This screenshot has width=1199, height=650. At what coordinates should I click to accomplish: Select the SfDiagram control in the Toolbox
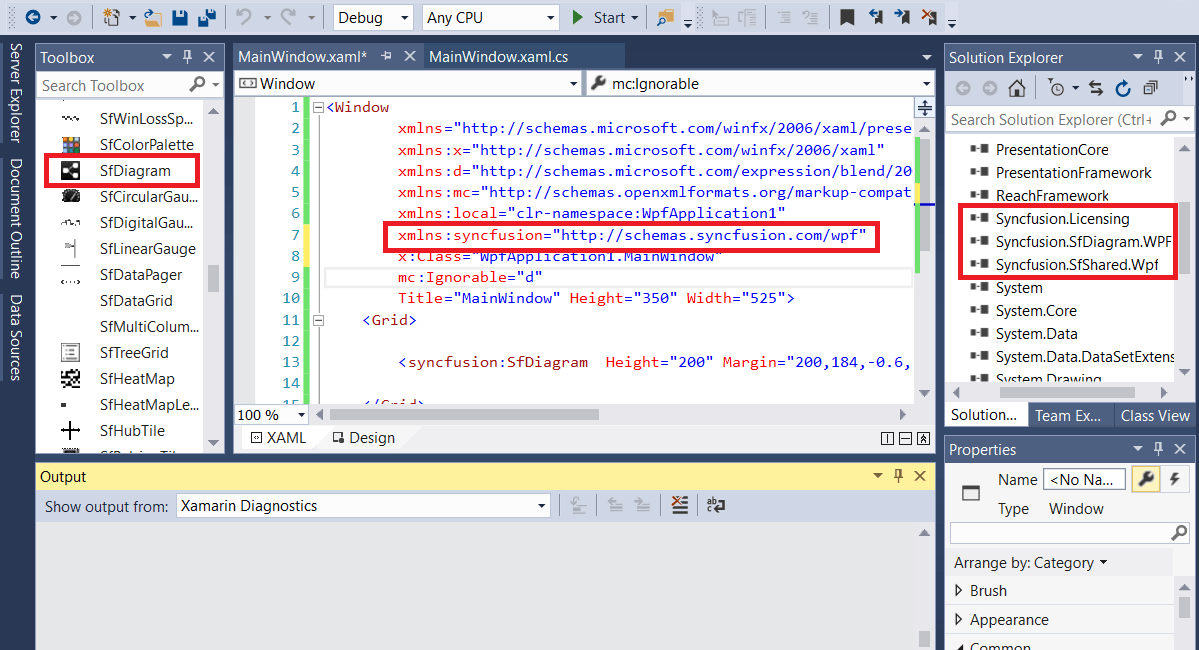point(110,170)
